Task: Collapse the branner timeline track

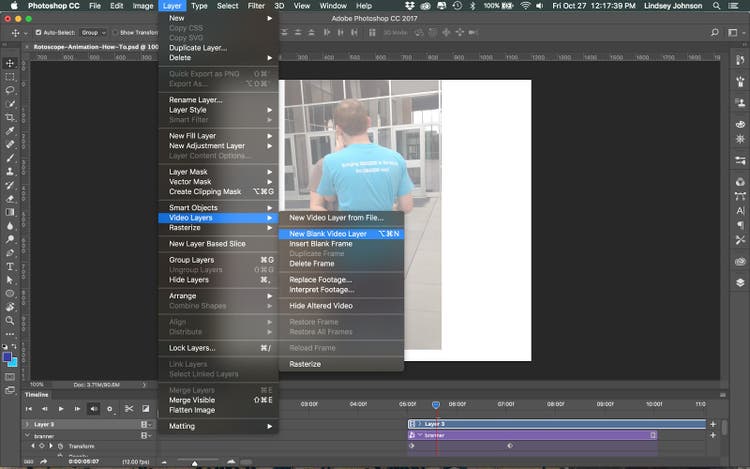Action: click(x=27, y=436)
